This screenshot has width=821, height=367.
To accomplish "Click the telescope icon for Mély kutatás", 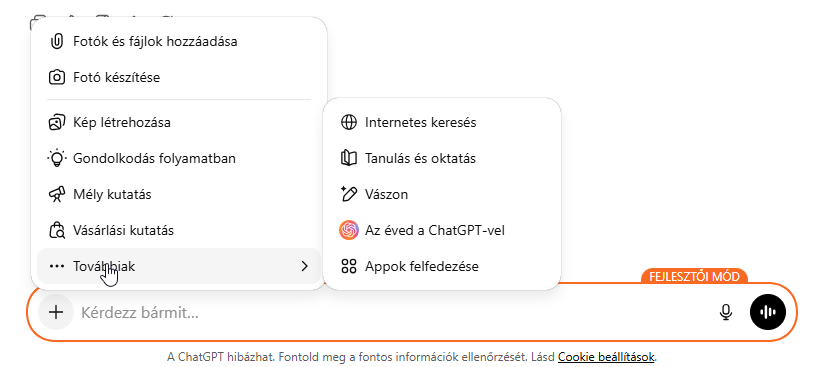I will 56,194.
